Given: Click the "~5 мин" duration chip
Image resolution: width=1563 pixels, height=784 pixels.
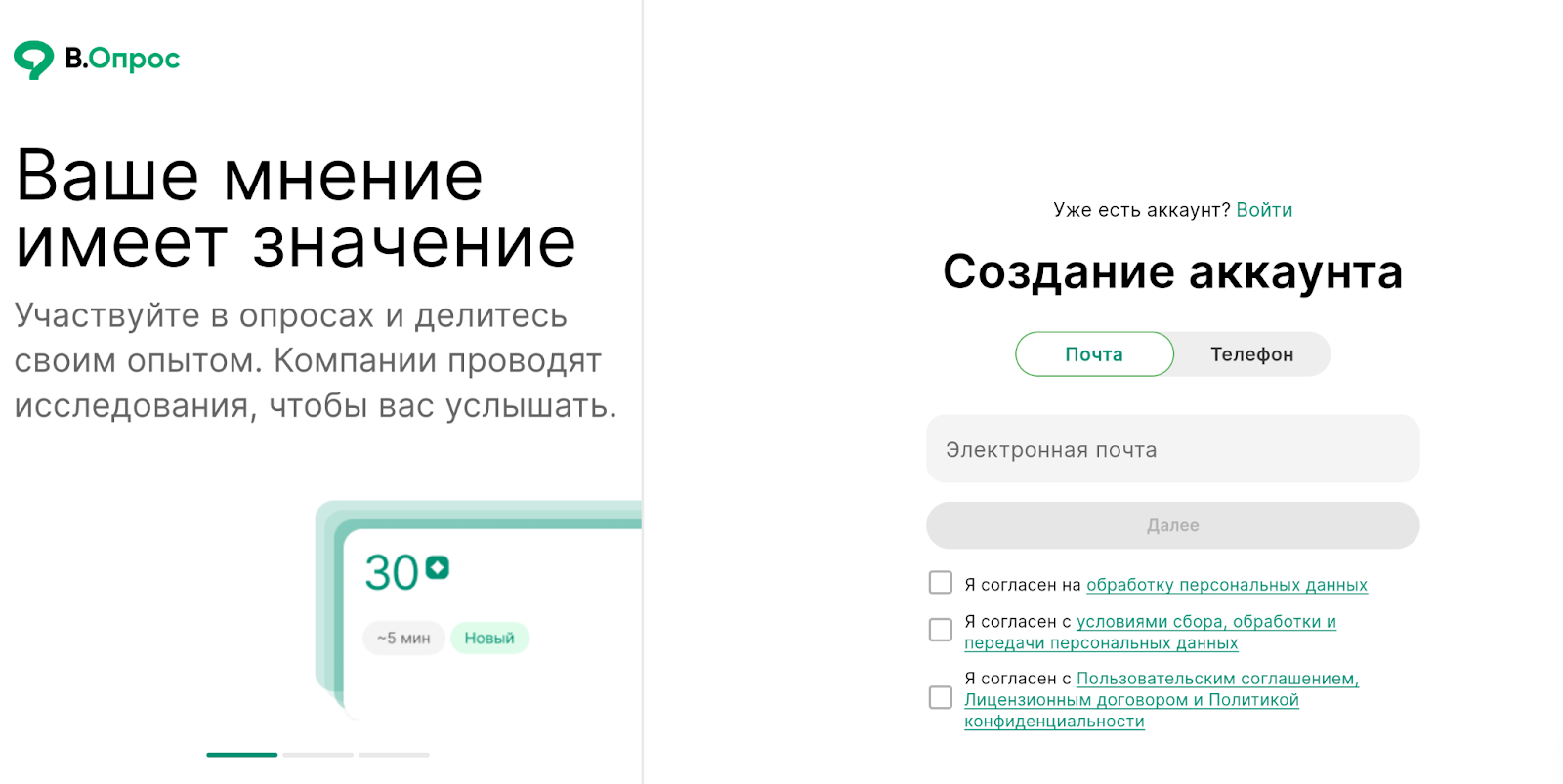Looking at the screenshot, I should 403,638.
